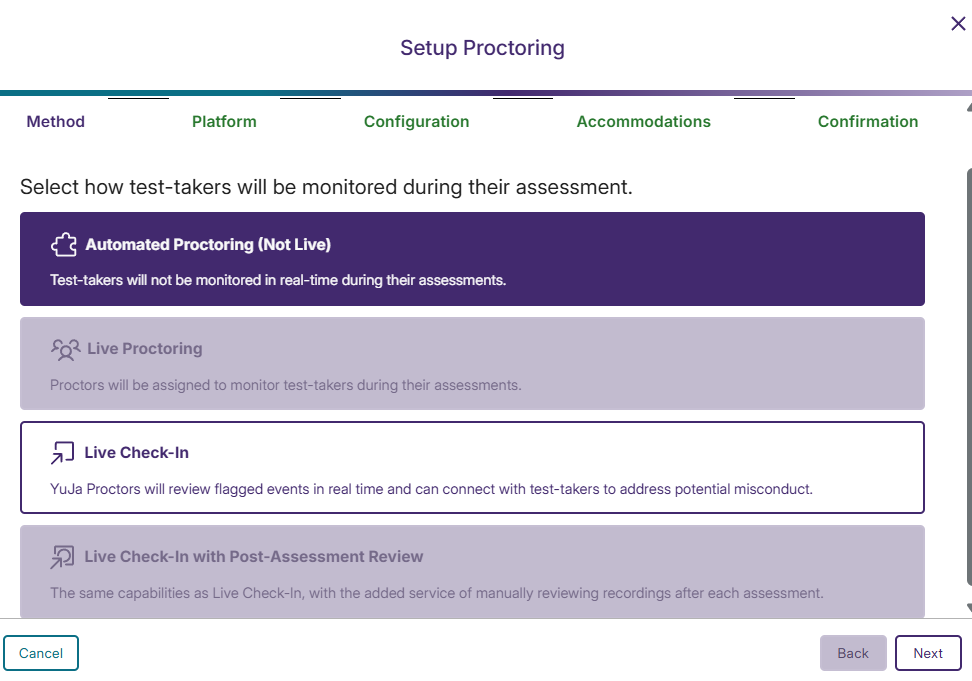This screenshot has width=972, height=681.
Task: Select the Live Proctoring option
Action: click(x=472, y=363)
